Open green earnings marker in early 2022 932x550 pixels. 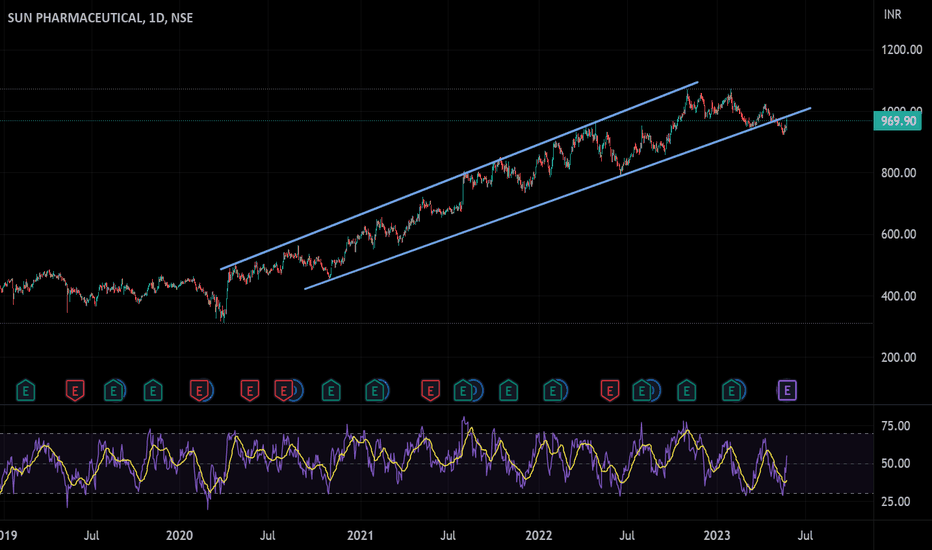click(553, 391)
